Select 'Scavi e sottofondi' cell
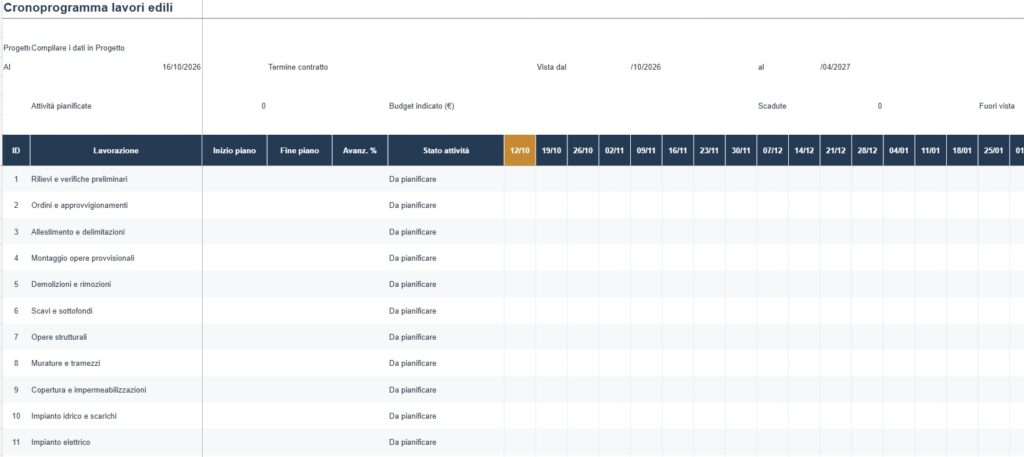The width and height of the screenshot is (1024, 457). coord(116,311)
